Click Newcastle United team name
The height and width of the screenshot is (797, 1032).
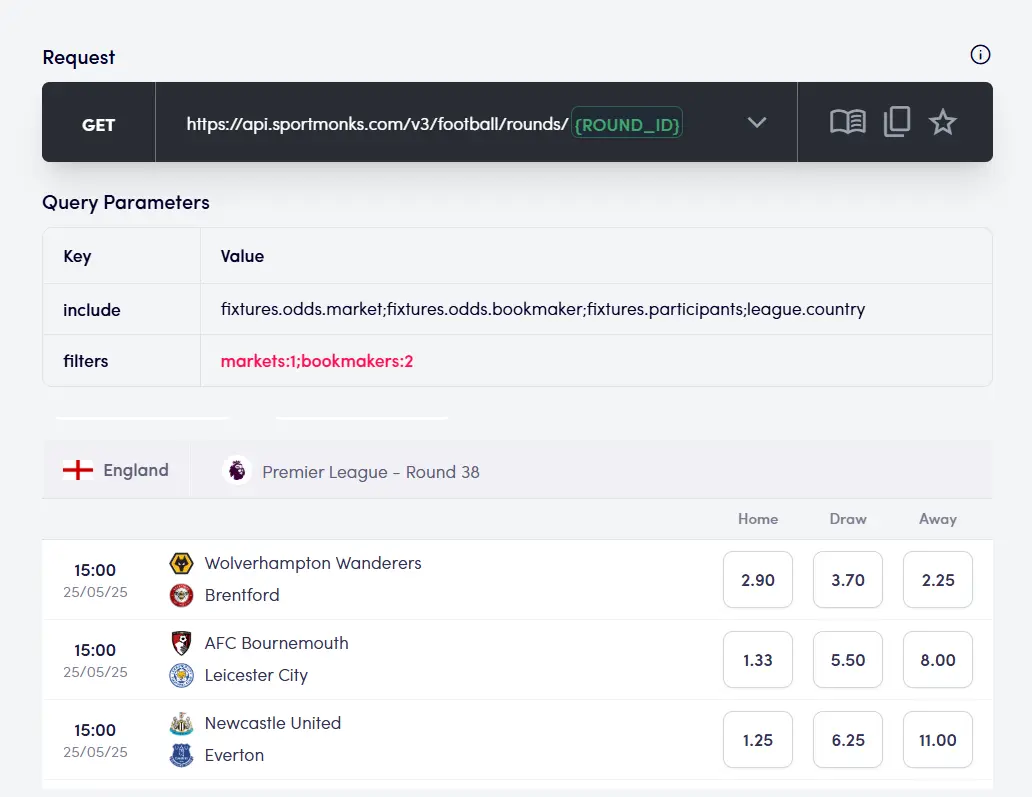point(272,723)
